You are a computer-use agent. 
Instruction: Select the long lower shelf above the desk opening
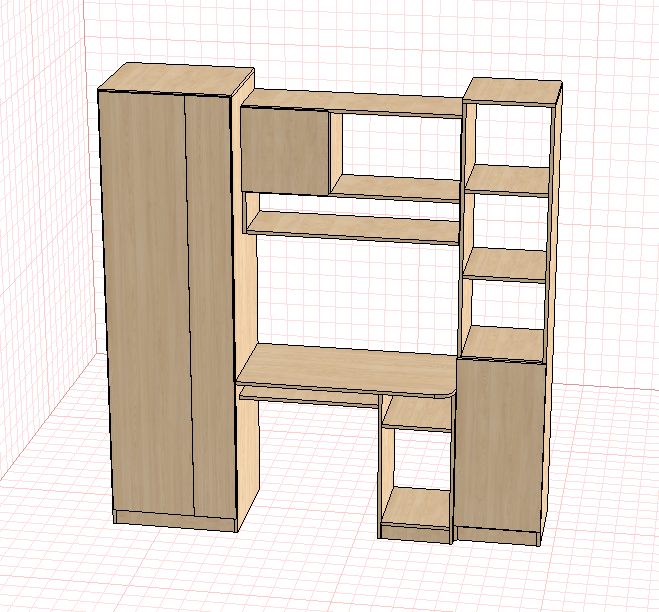[x=353, y=227]
